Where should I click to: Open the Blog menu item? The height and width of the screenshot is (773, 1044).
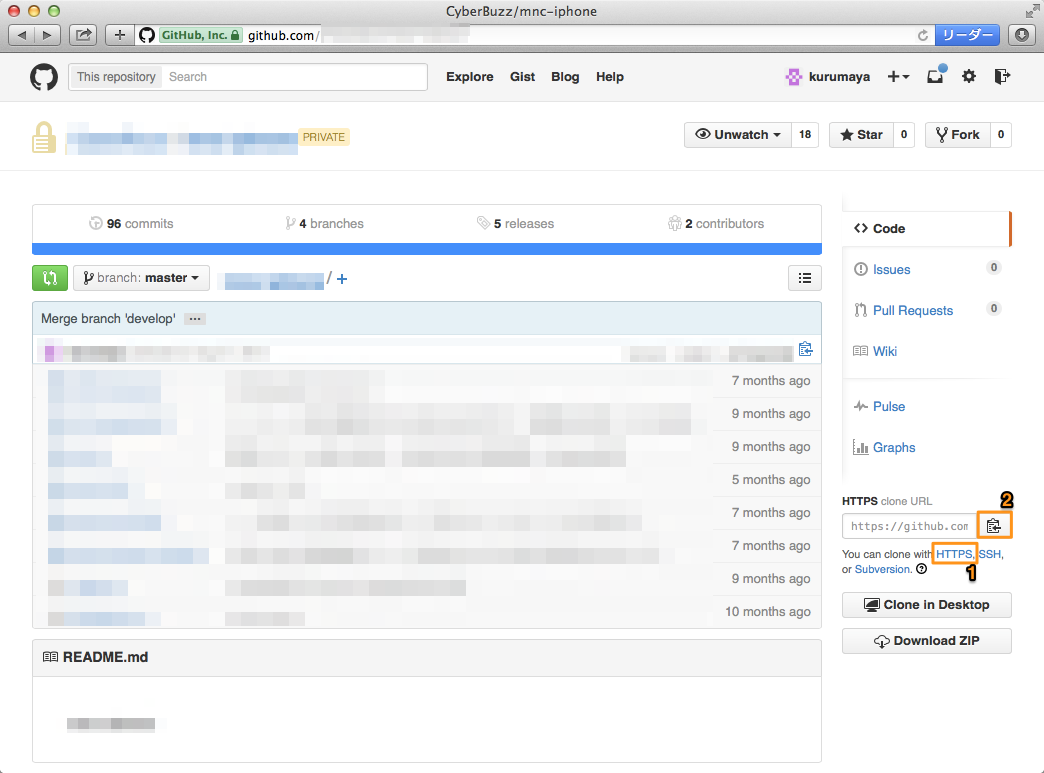pyautogui.click(x=565, y=77)
